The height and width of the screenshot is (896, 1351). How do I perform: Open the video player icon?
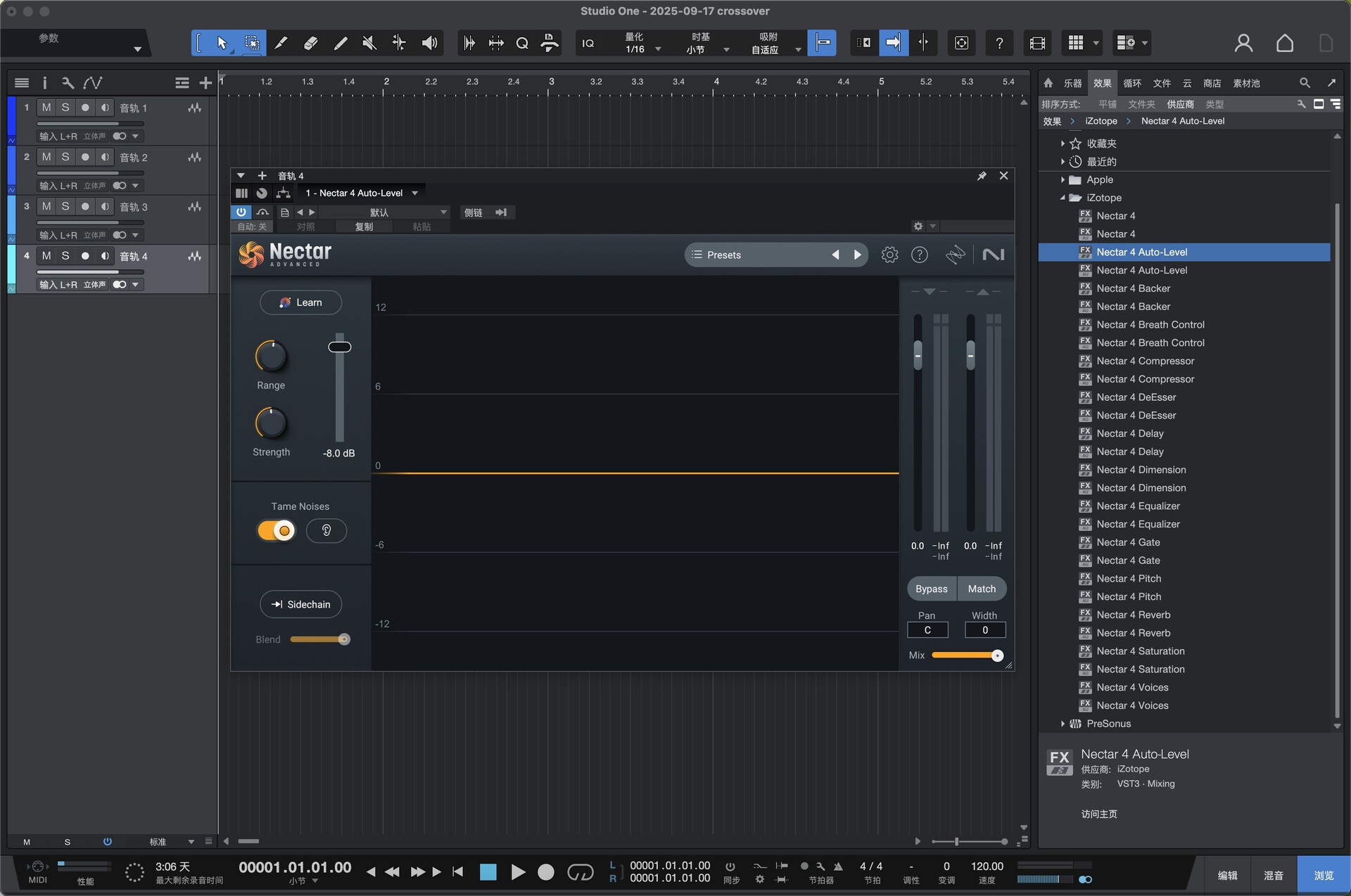1037,44
